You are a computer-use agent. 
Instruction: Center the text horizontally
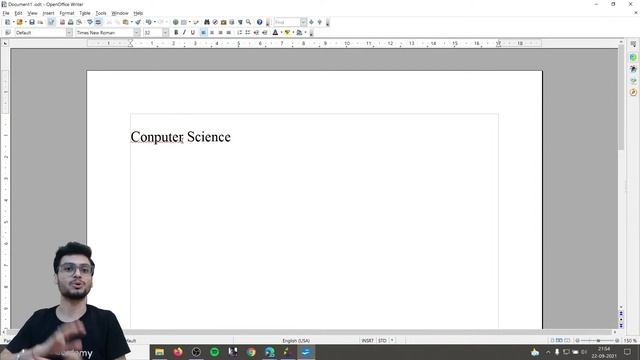212,33
